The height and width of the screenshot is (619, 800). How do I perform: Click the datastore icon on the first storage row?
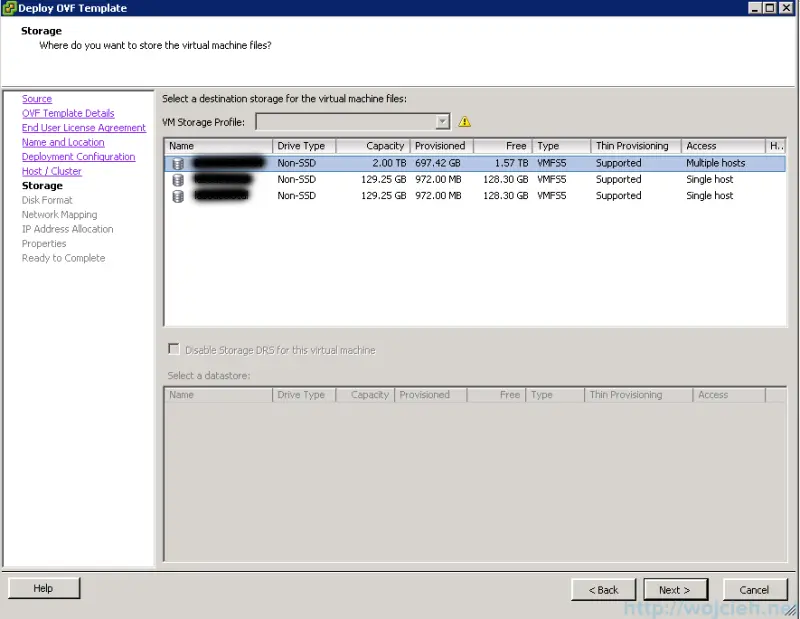pos(177,162)
